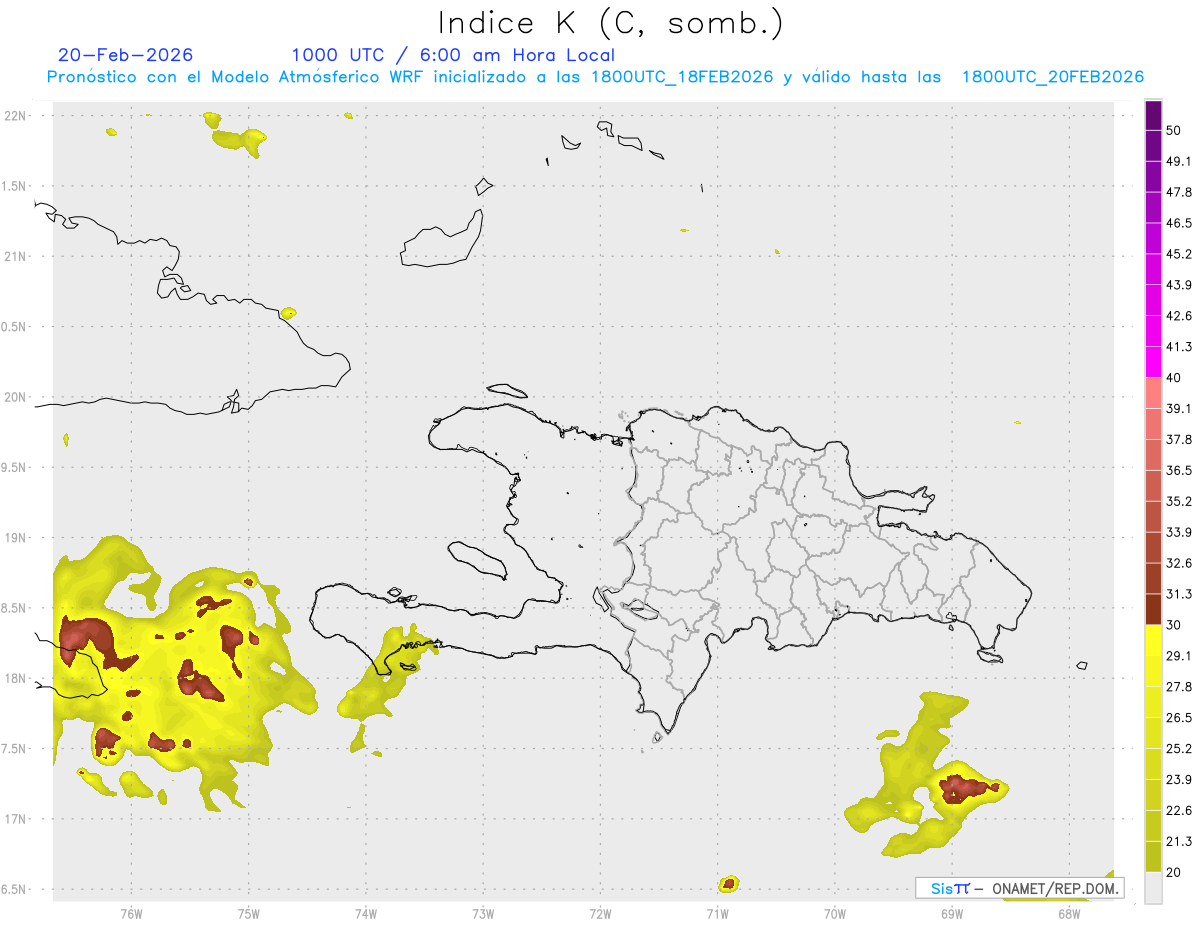This screenshot has width=1200, height=927.
Task: Click the "Indice K (C, somb.)" title
Action: (611, 23)
